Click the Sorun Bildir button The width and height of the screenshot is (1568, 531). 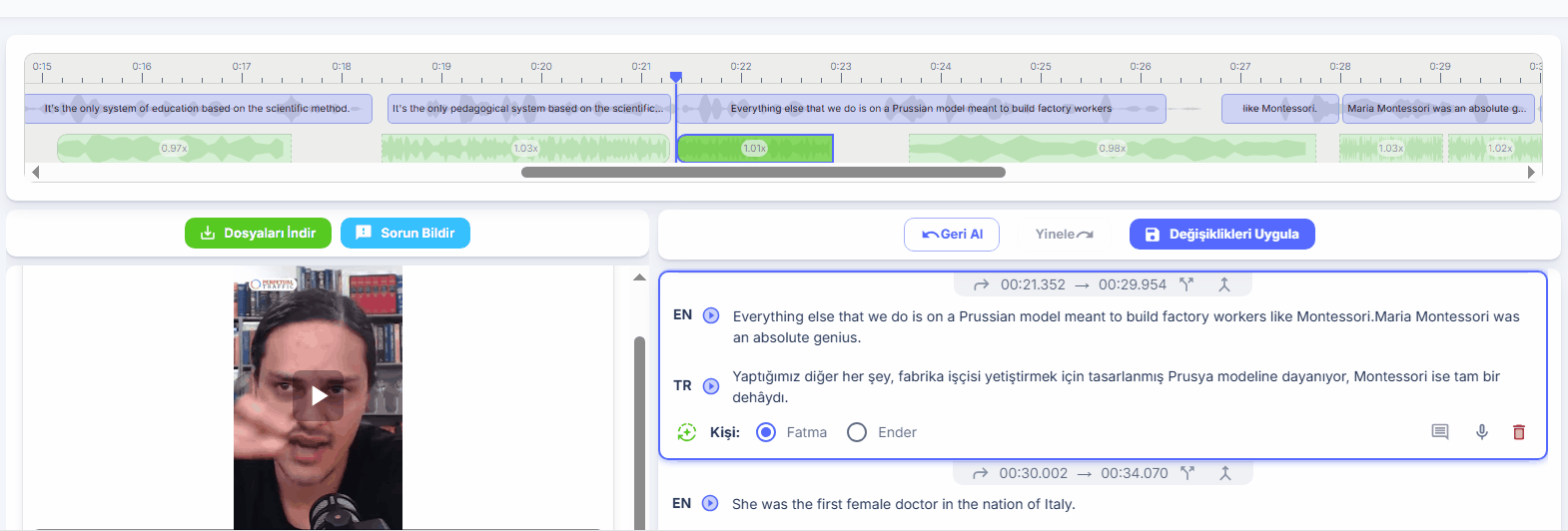[x=405, y=233]
